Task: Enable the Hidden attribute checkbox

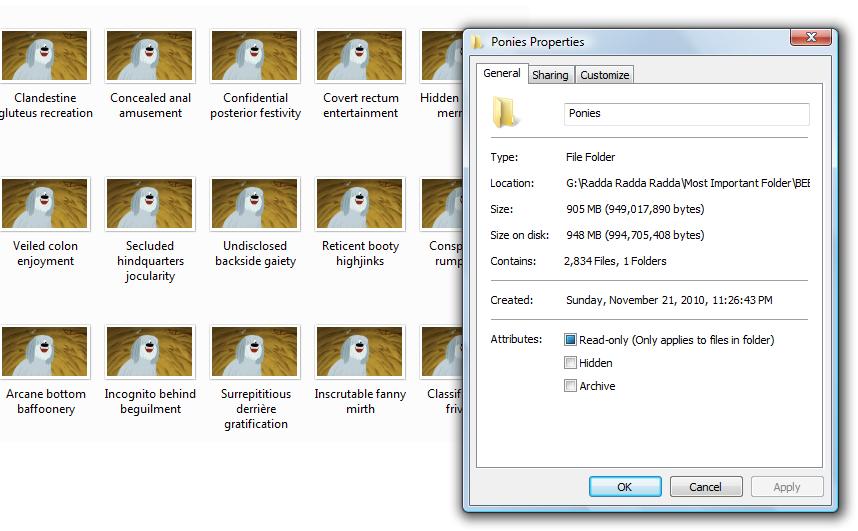Action: pos(571,363)
